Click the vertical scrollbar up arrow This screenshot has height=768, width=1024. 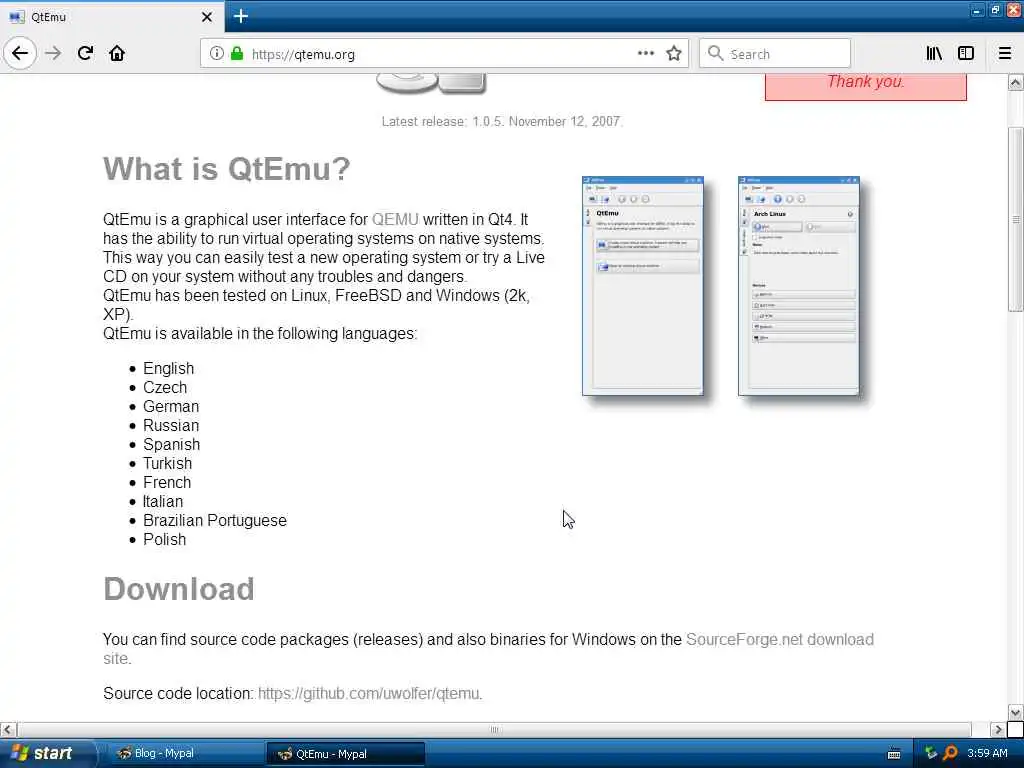pyautogui.click(x=1015, y=82)
